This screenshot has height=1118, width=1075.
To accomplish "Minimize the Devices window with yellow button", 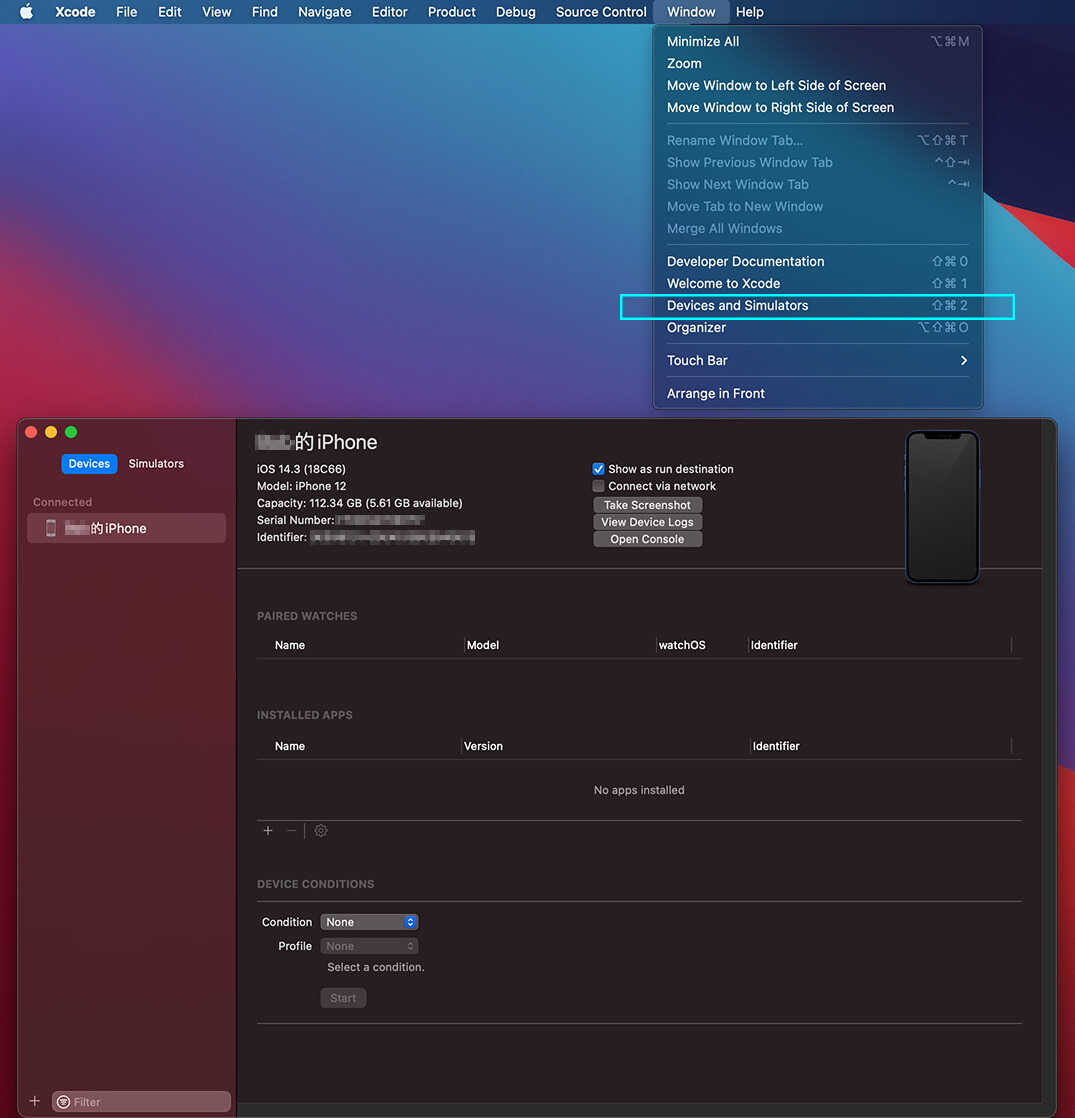I will click(x=51, y=432).
